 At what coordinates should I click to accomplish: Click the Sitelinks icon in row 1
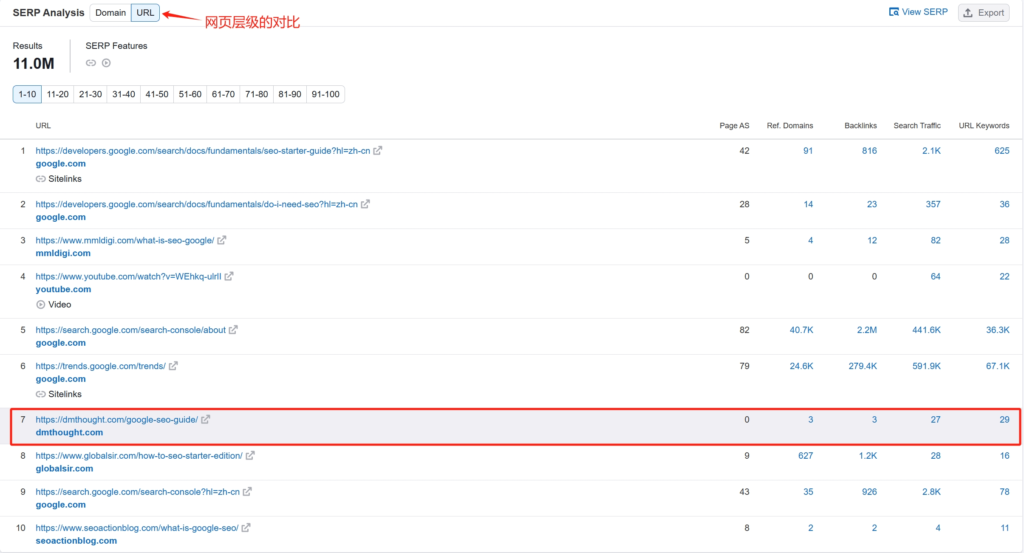(x=40, y=179)
